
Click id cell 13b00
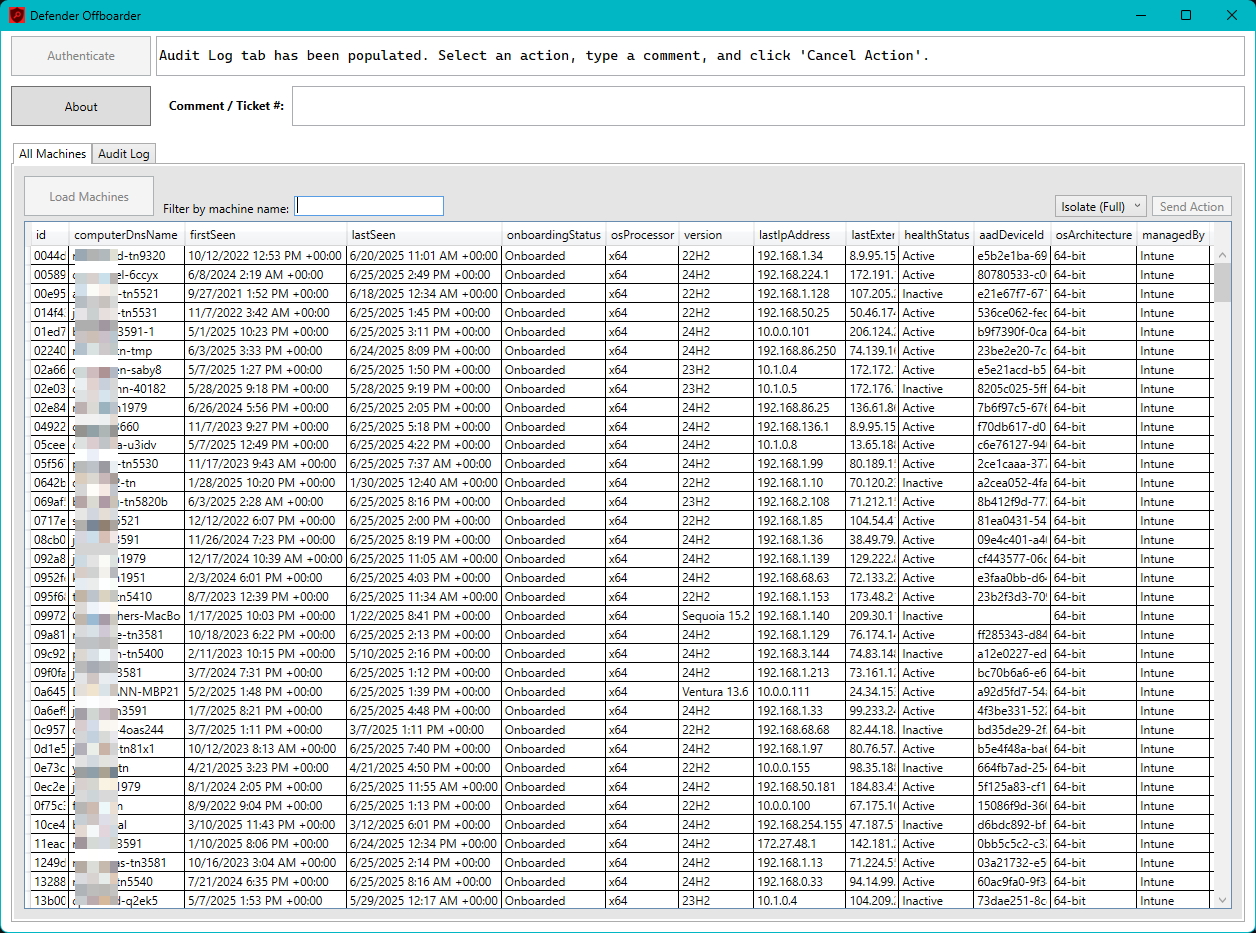click(48, 901)
